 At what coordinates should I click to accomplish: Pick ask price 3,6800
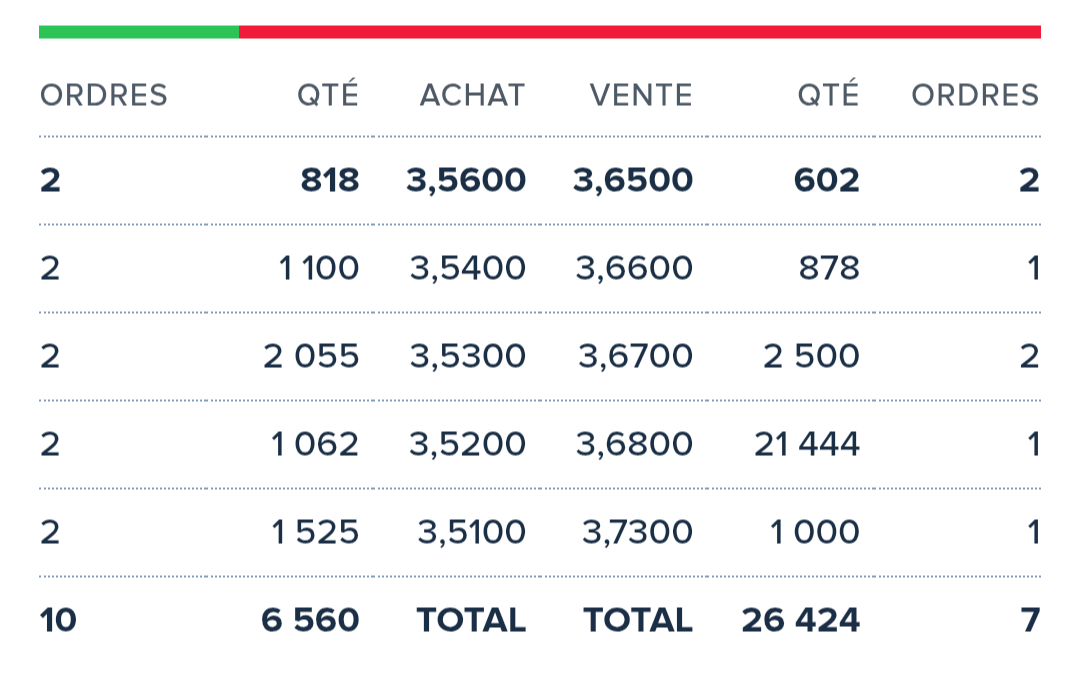634,443
